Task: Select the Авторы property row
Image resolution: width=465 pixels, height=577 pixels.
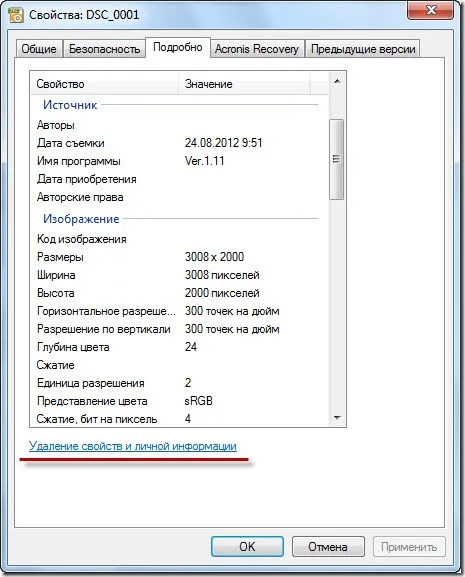Action: pyautogui.click(x=180, y=125)
